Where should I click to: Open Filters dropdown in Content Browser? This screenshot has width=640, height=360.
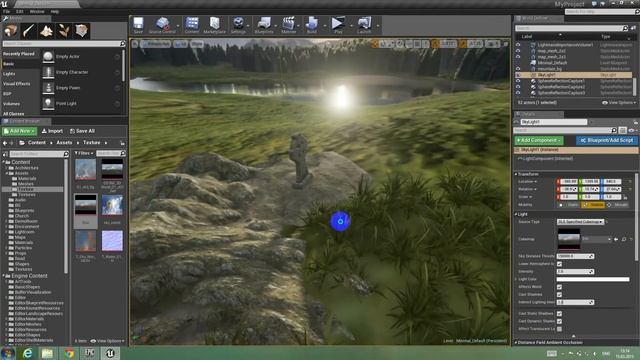click(x=84, y=153)
